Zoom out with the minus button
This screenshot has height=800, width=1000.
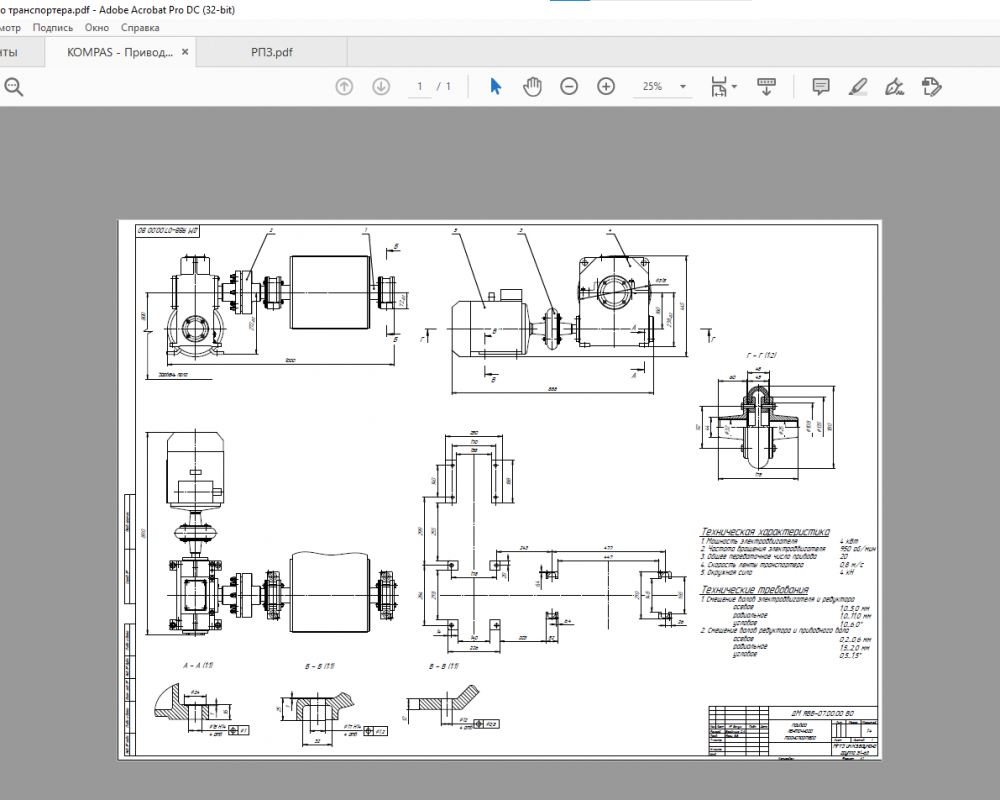569,87
